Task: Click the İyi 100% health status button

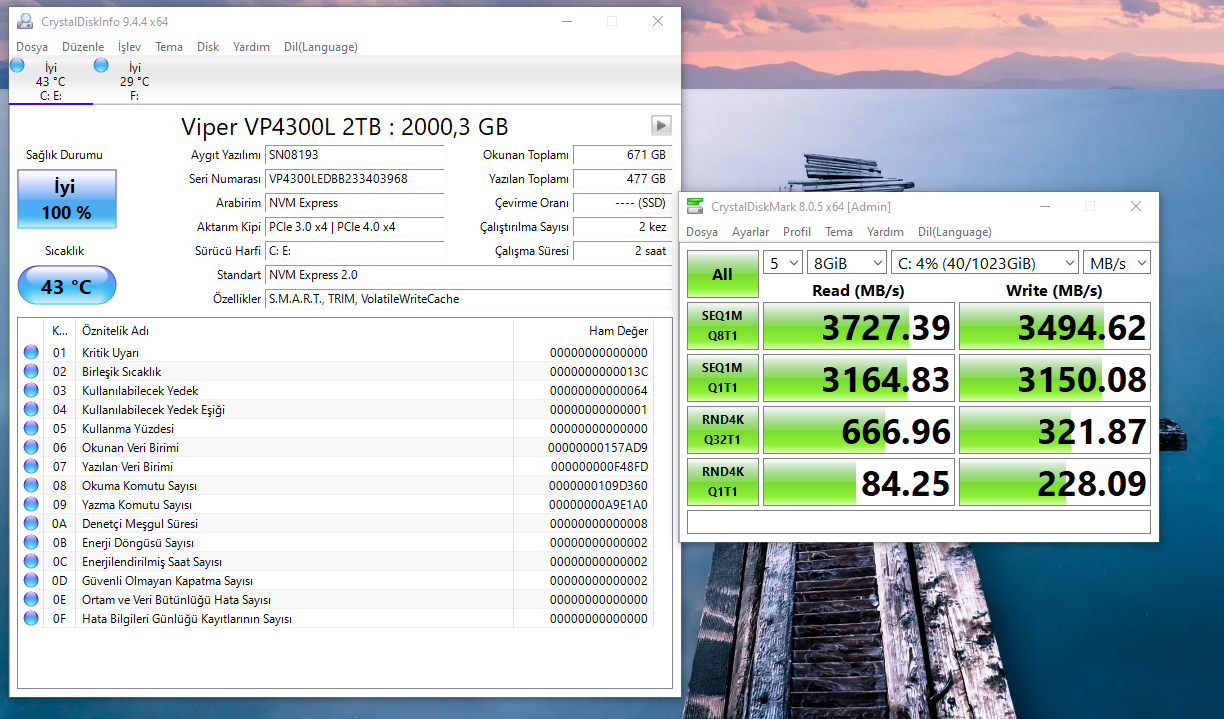Action: click(x=67, y=199)
